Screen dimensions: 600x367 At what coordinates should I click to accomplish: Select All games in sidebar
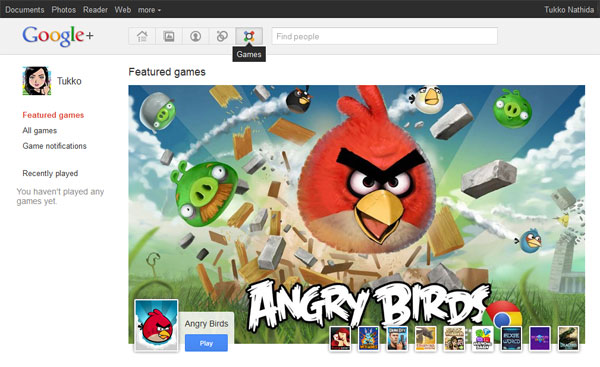[39, 130]
